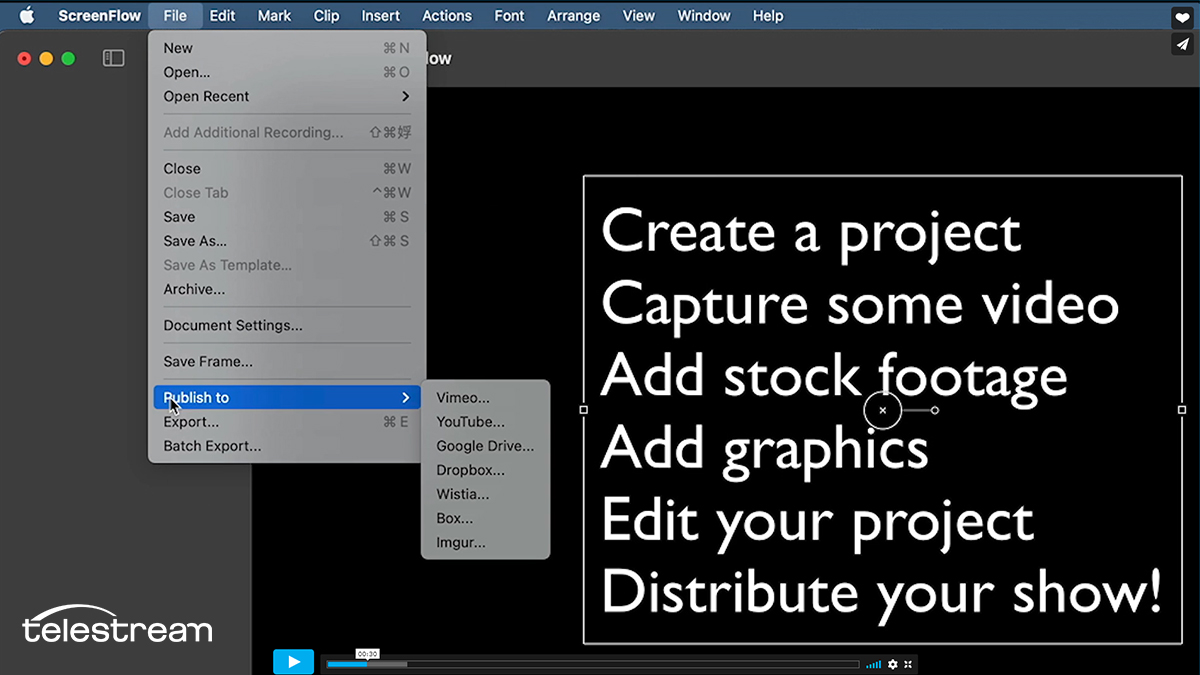The image size is (1200, 675).
Task: Click the text box center anchor circle
Action: click(x=882, y=410)
